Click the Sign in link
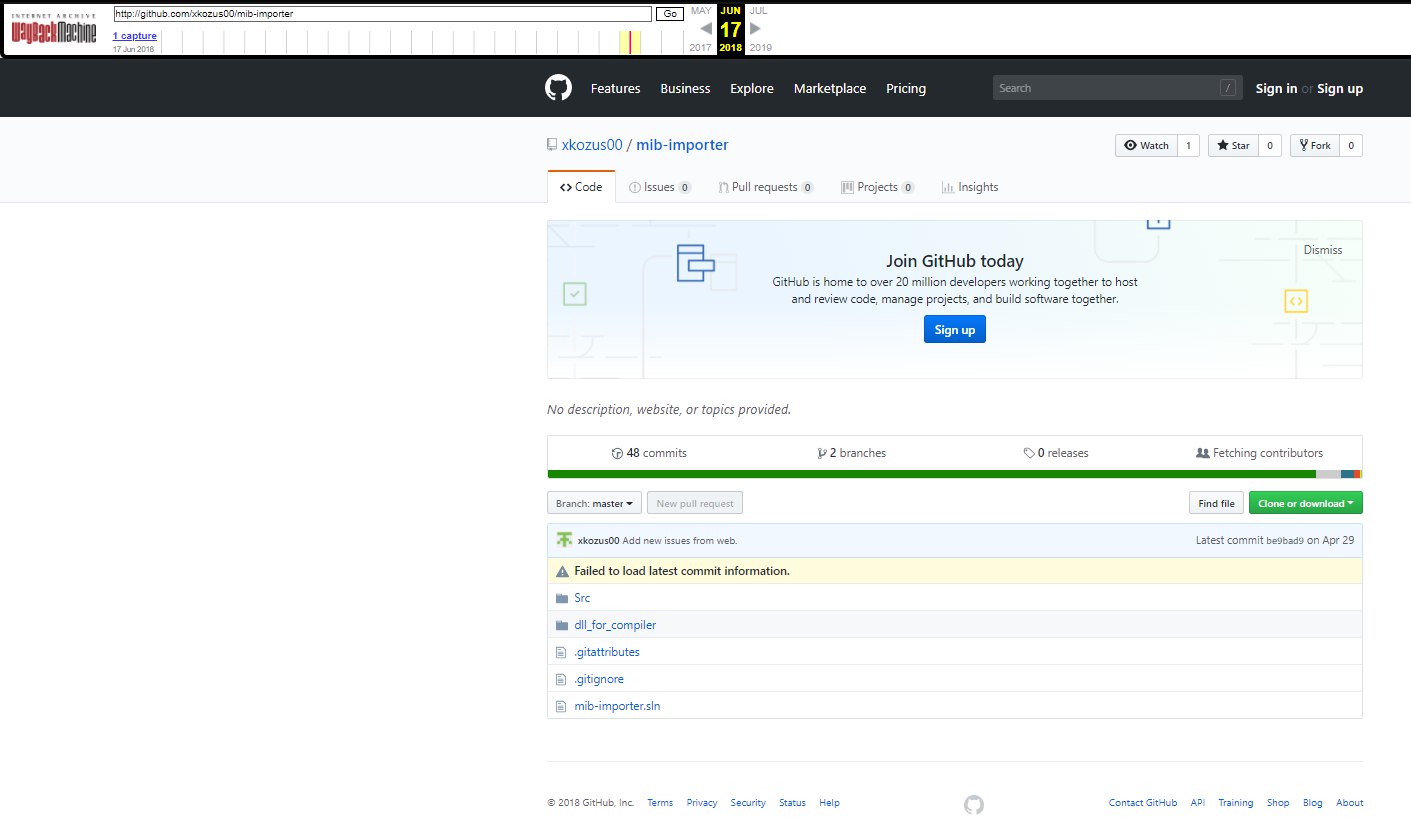The height and width of the screenshot is (839, 1411). 1277,88
